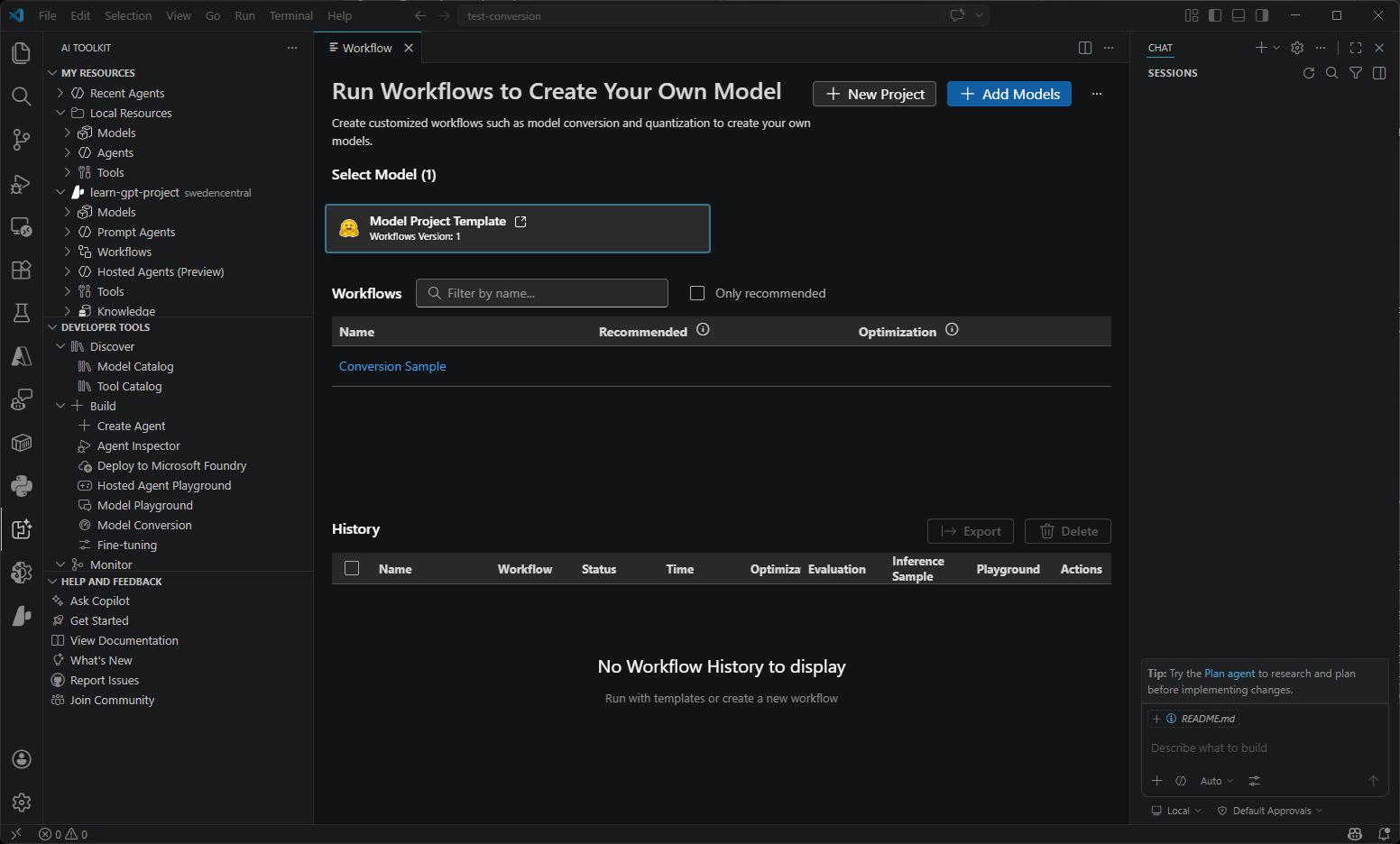Open the Auto model dropdown in chat input
The height and width of the screenshot is (844, 1400).
click(x=1215, y=780)
